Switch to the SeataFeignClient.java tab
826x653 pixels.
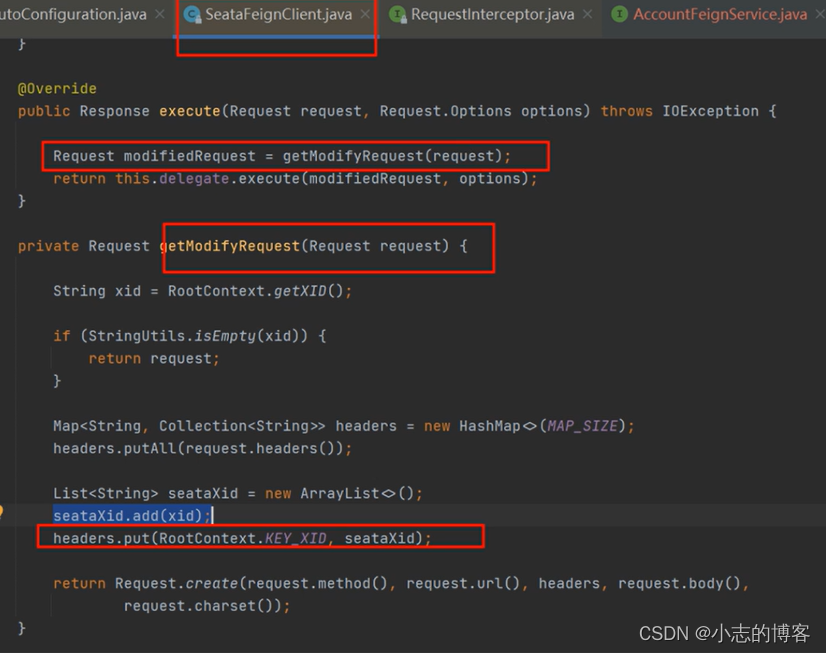tap(278, 15)
